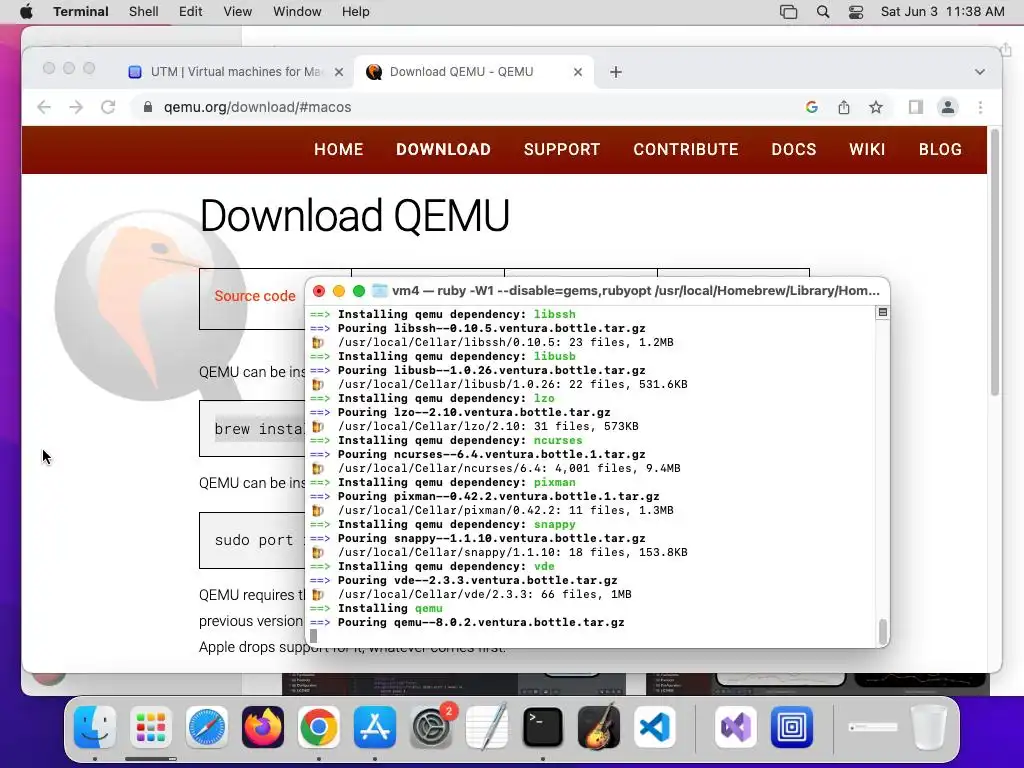Viewport: 1024px width, 768px height.
Task: Open the DOCS nav link
Action: [x=793, y=150]
